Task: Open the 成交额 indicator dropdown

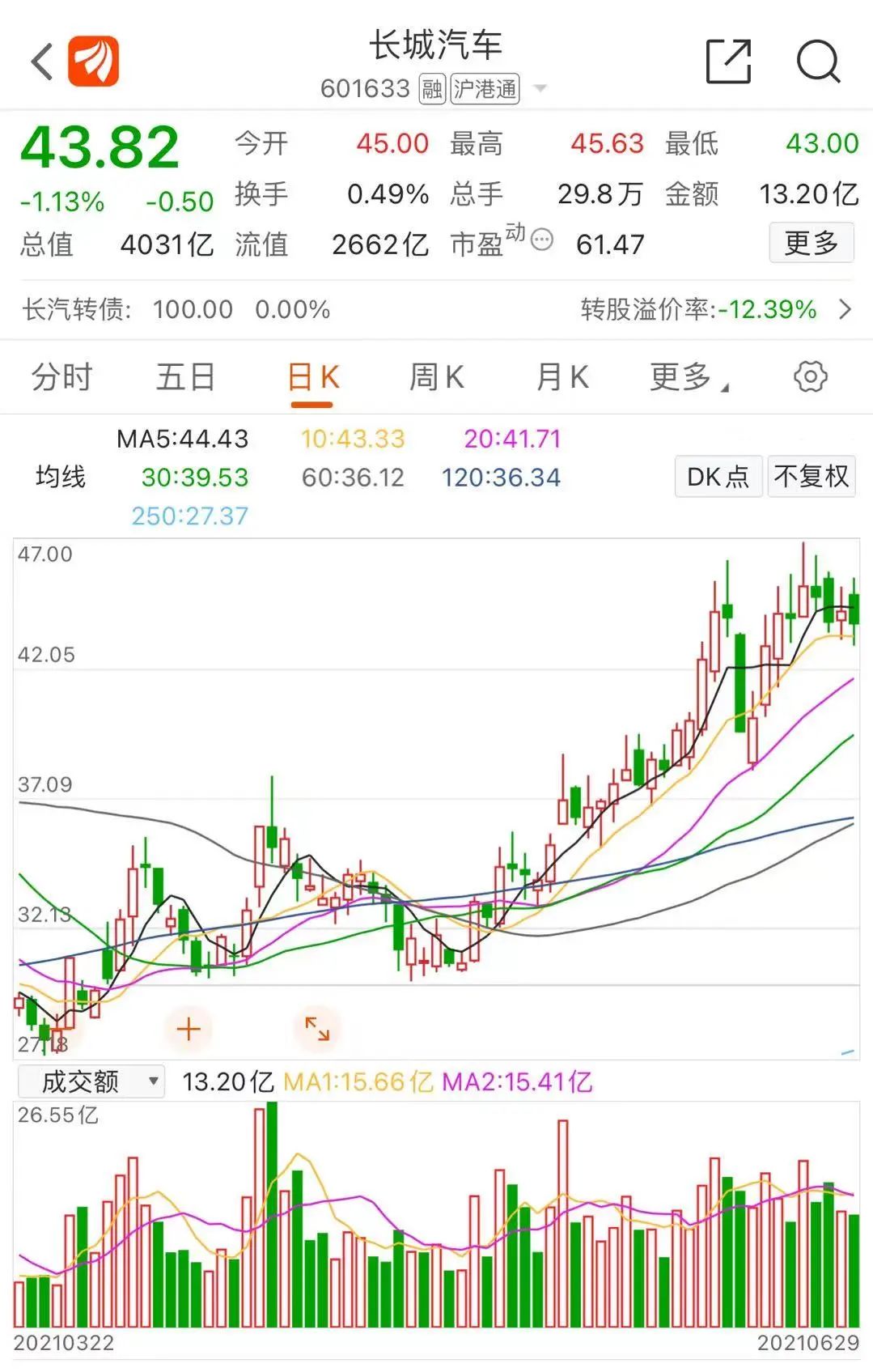Action: [x=91, y=1081]
